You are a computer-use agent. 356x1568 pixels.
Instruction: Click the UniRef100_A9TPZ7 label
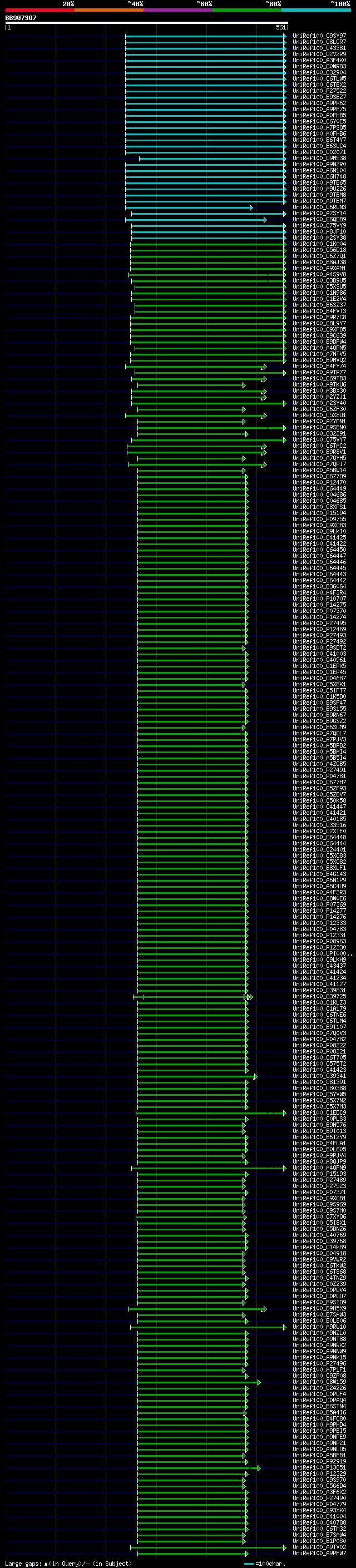pos(319,373)
